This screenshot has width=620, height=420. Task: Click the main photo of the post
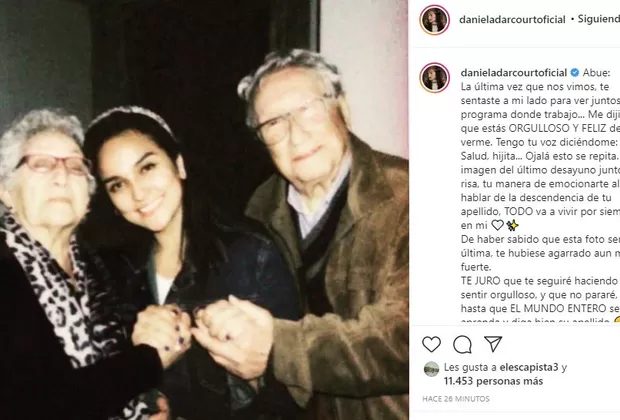point(204,210)
